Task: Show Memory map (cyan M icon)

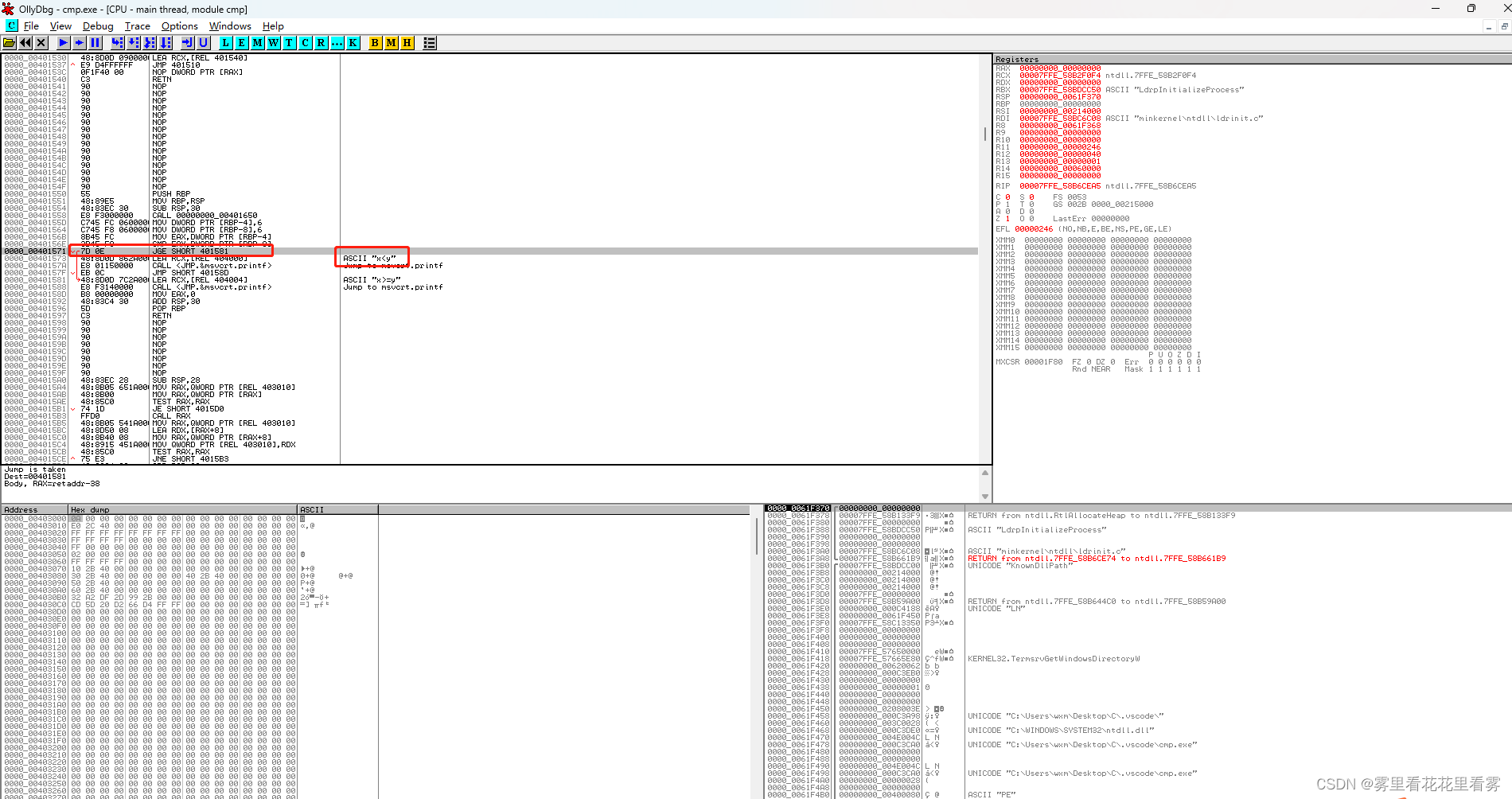Action: (x=258, y=43)
